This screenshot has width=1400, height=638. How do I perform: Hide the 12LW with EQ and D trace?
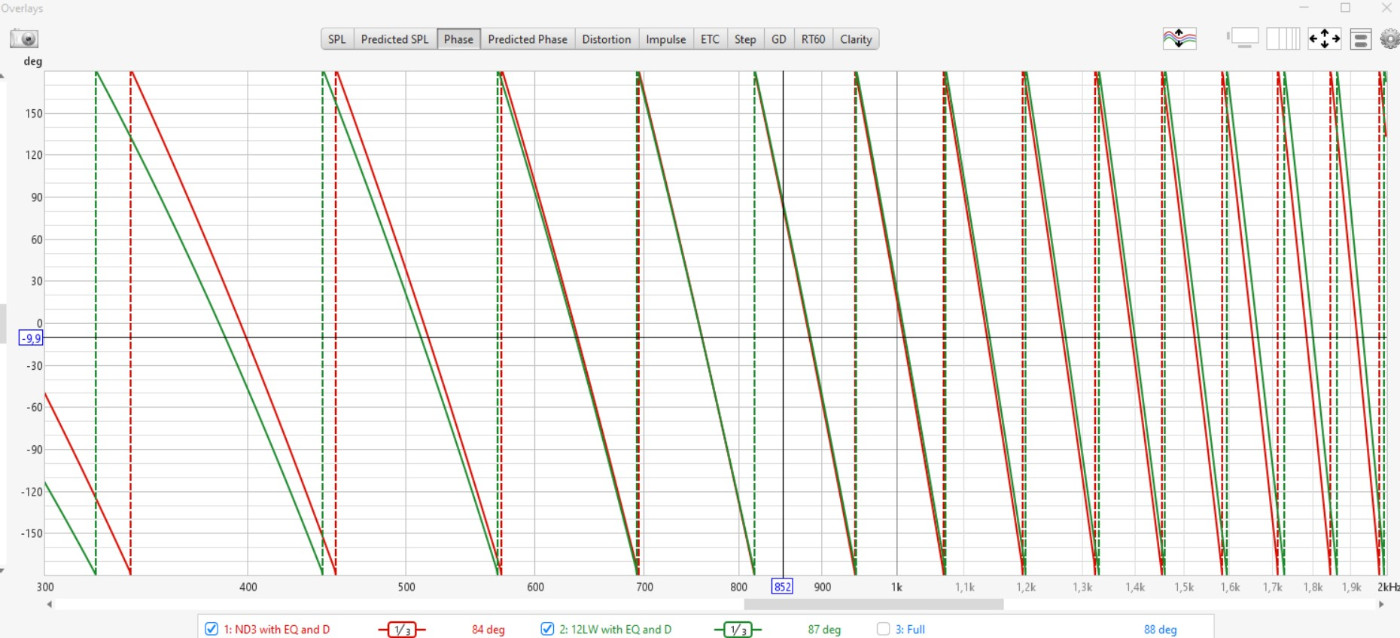point(548,629)
